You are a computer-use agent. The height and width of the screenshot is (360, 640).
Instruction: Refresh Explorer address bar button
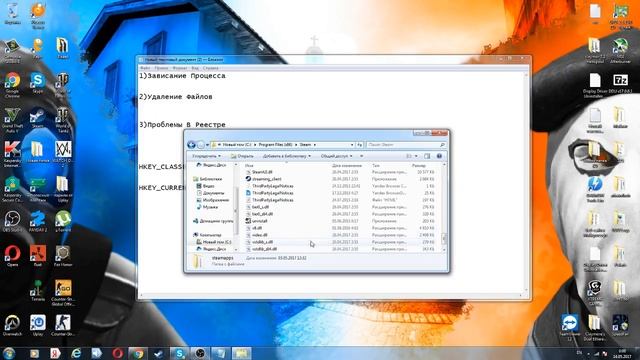click(360, 145)
